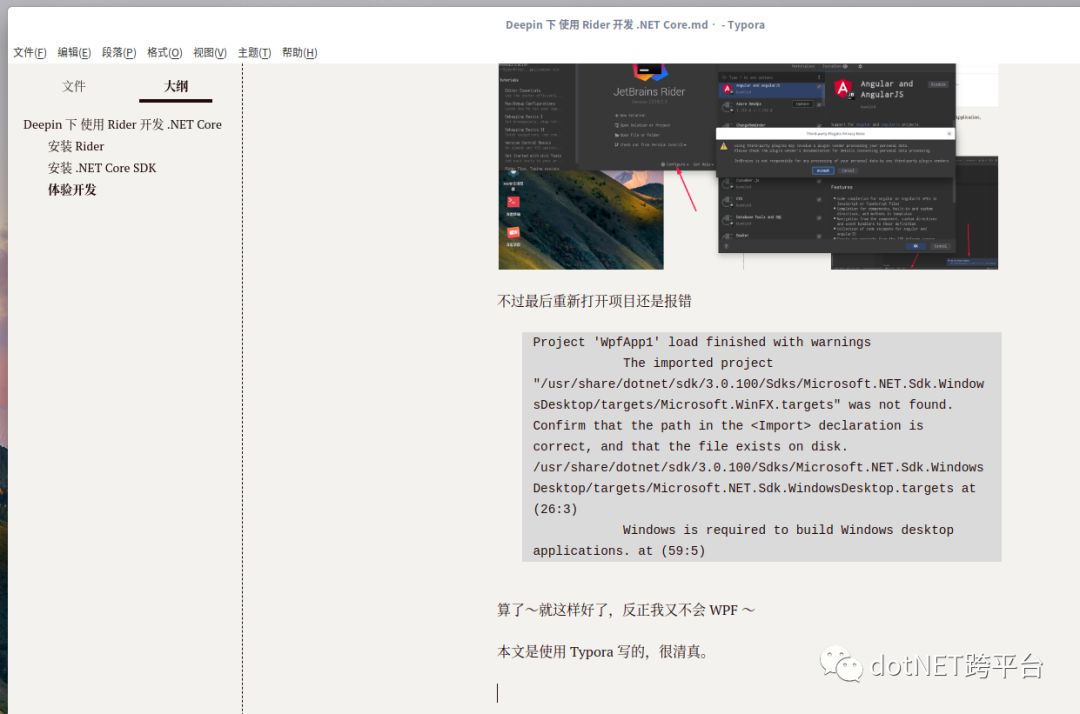Jump to outline heading 安装 .NET Core SDK
1080x714 pixels.
tap(102, 168)
